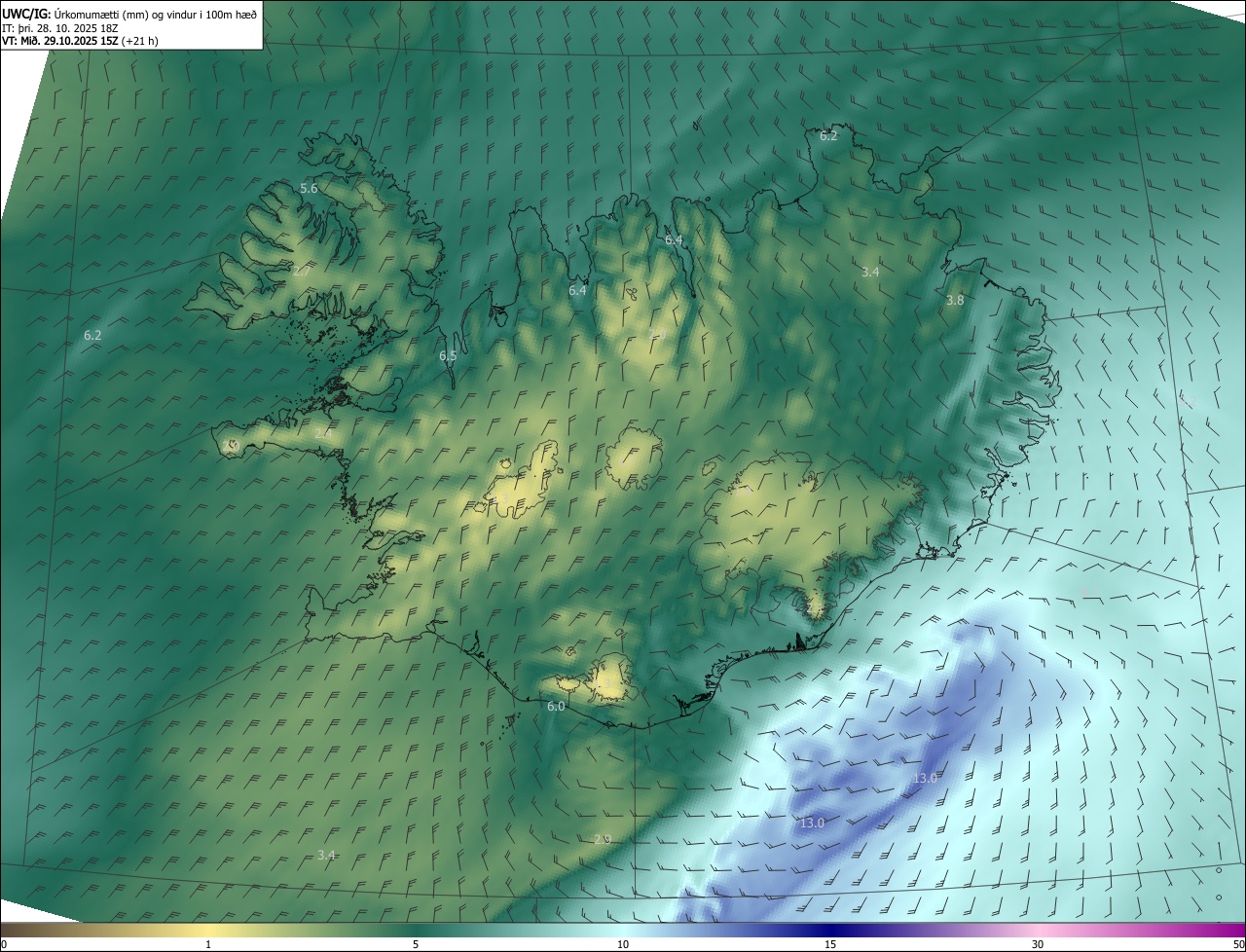Click the tick label 5 on the color scale
1246x952 pixels.
[x=416, y=944]
